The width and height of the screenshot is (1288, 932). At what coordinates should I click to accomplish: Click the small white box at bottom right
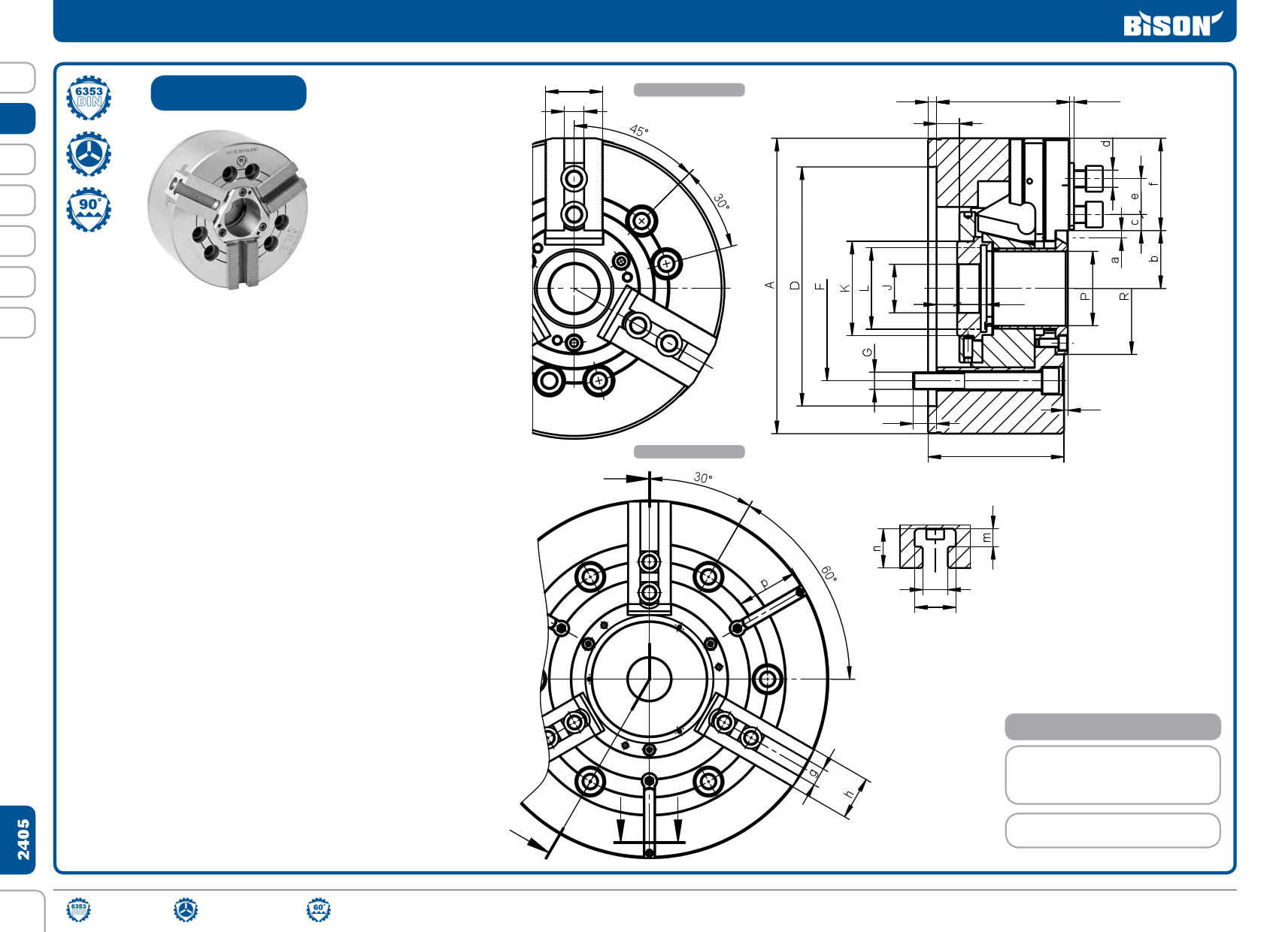coord(1112,831)
